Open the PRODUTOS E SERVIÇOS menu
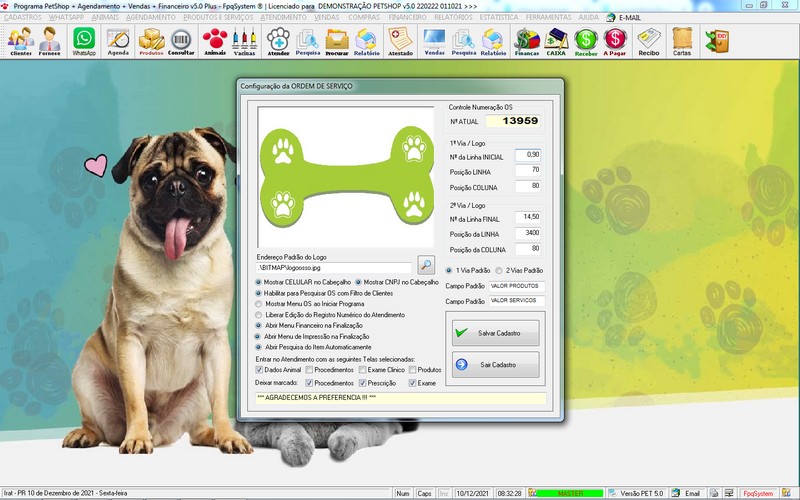This screenshot has height=500, width=800. (218, 17)
